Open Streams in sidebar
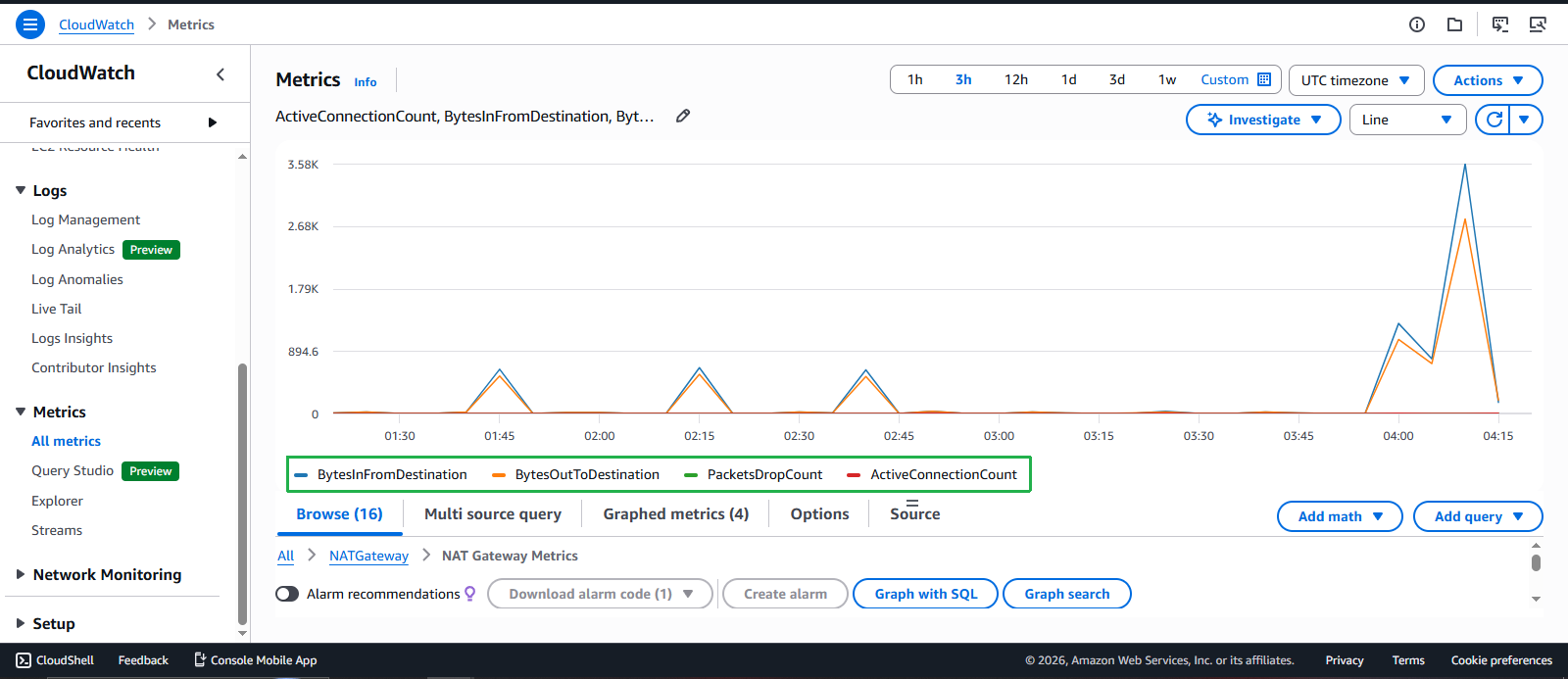Viewport: 1568px width, 679px height. 57,530
